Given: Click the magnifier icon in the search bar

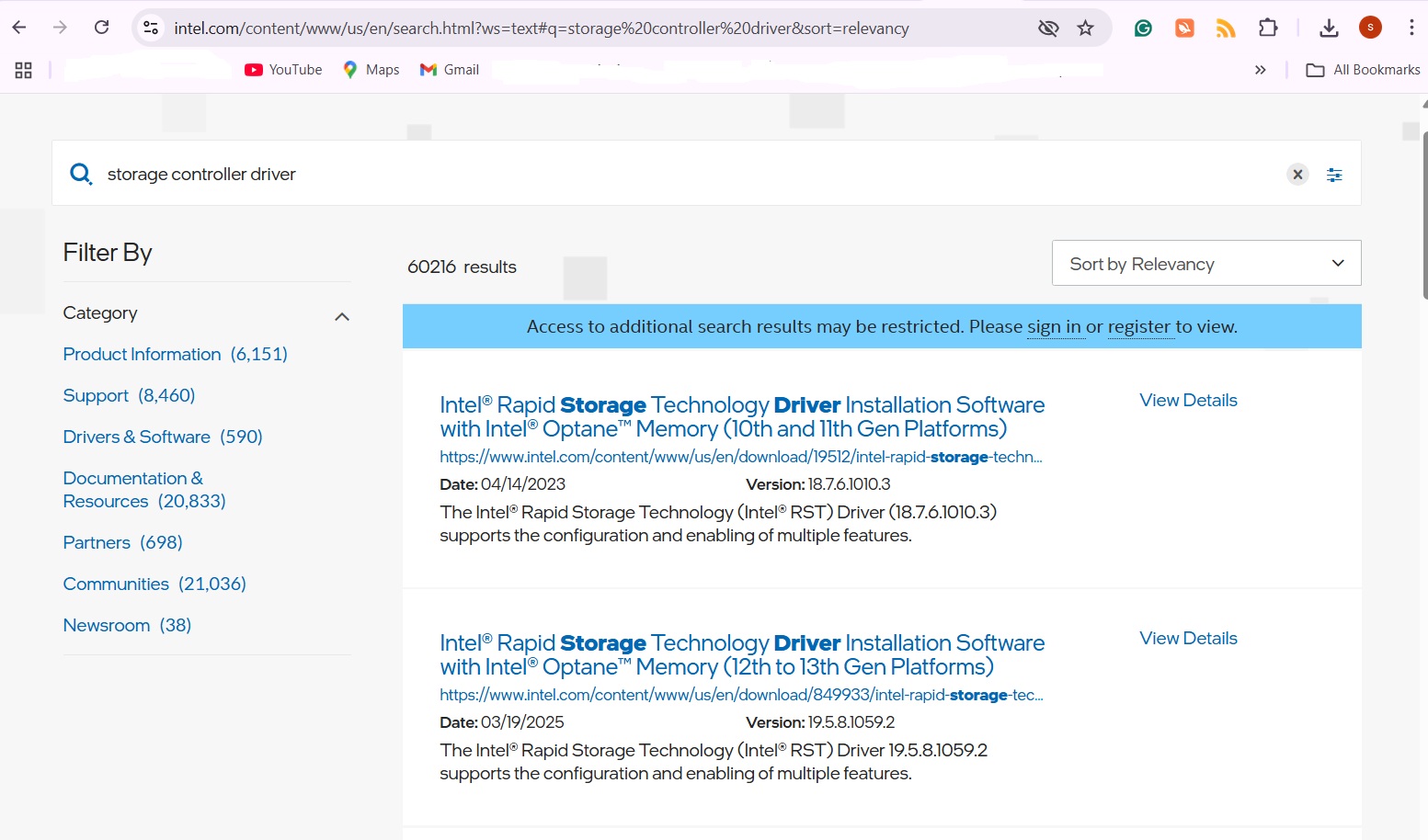Looking at the screenshot, I should (x=81, y=173).
